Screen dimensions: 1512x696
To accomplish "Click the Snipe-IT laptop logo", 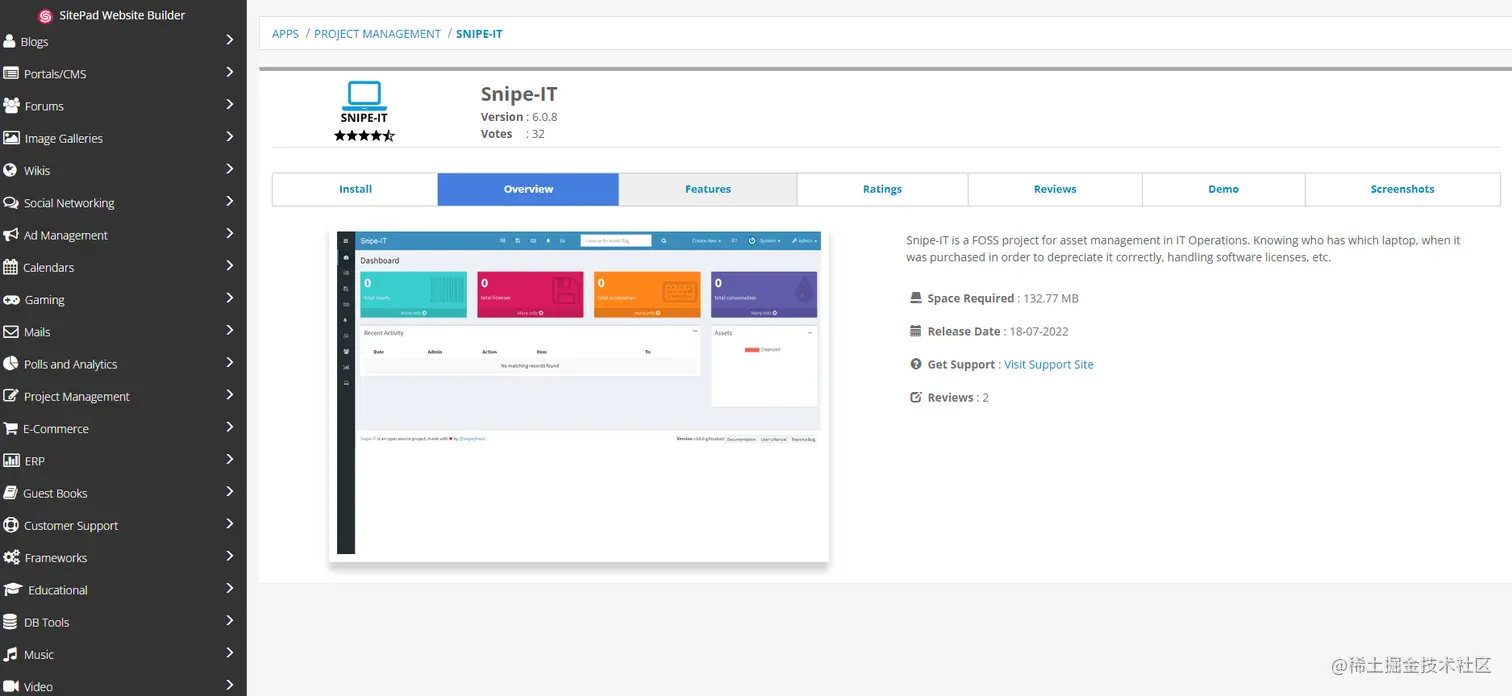I will pyautogui.click(x=364, y=102).
